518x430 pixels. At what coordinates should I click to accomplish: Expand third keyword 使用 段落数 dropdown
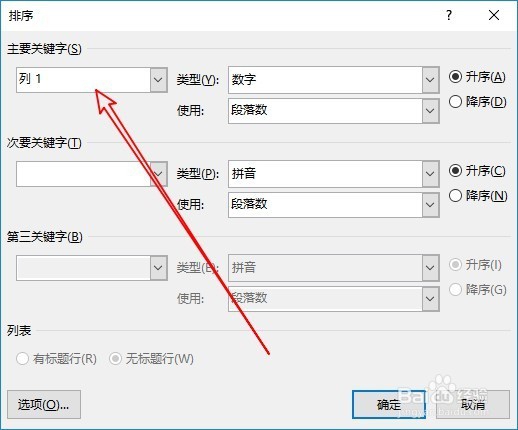(x=430, y=299)
